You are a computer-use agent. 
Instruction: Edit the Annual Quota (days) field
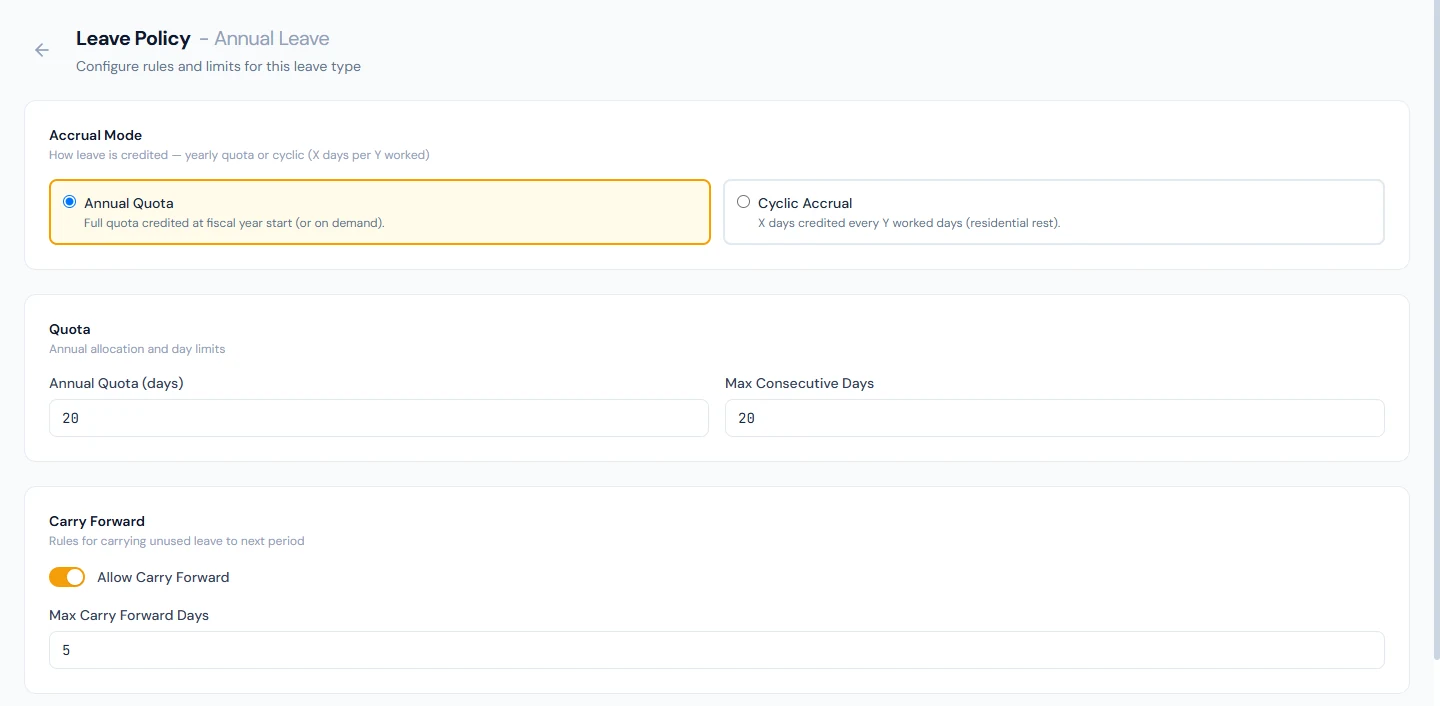pos(379,418)
